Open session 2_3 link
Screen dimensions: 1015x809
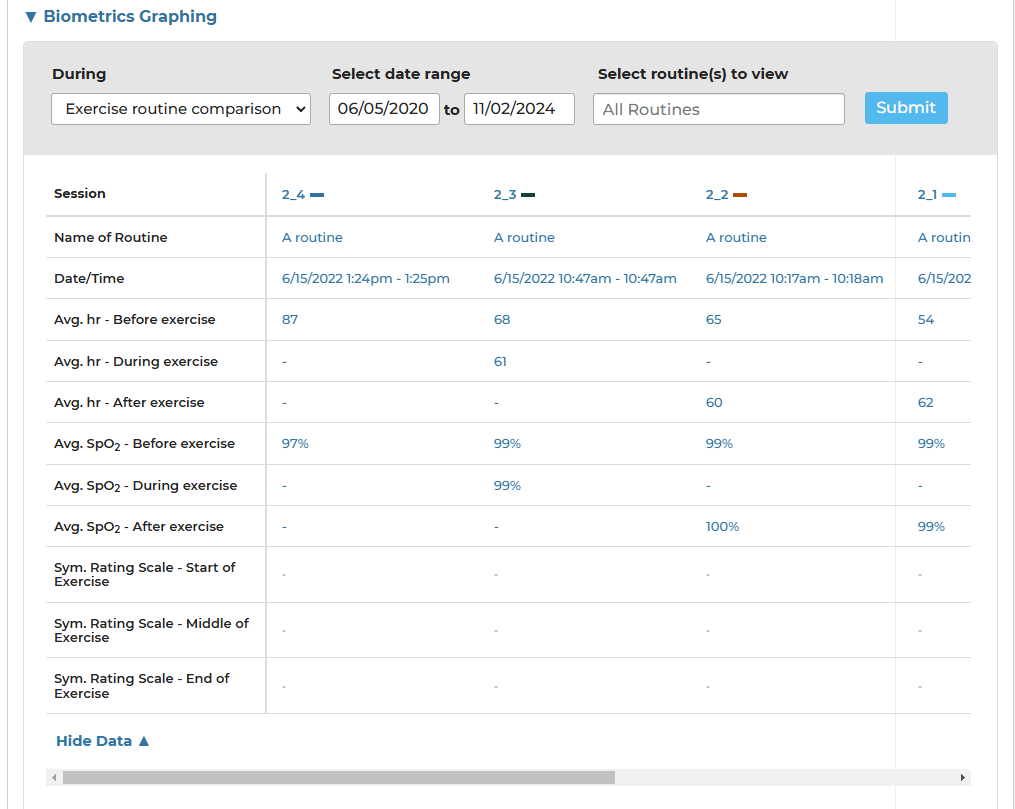pos(505,195)
